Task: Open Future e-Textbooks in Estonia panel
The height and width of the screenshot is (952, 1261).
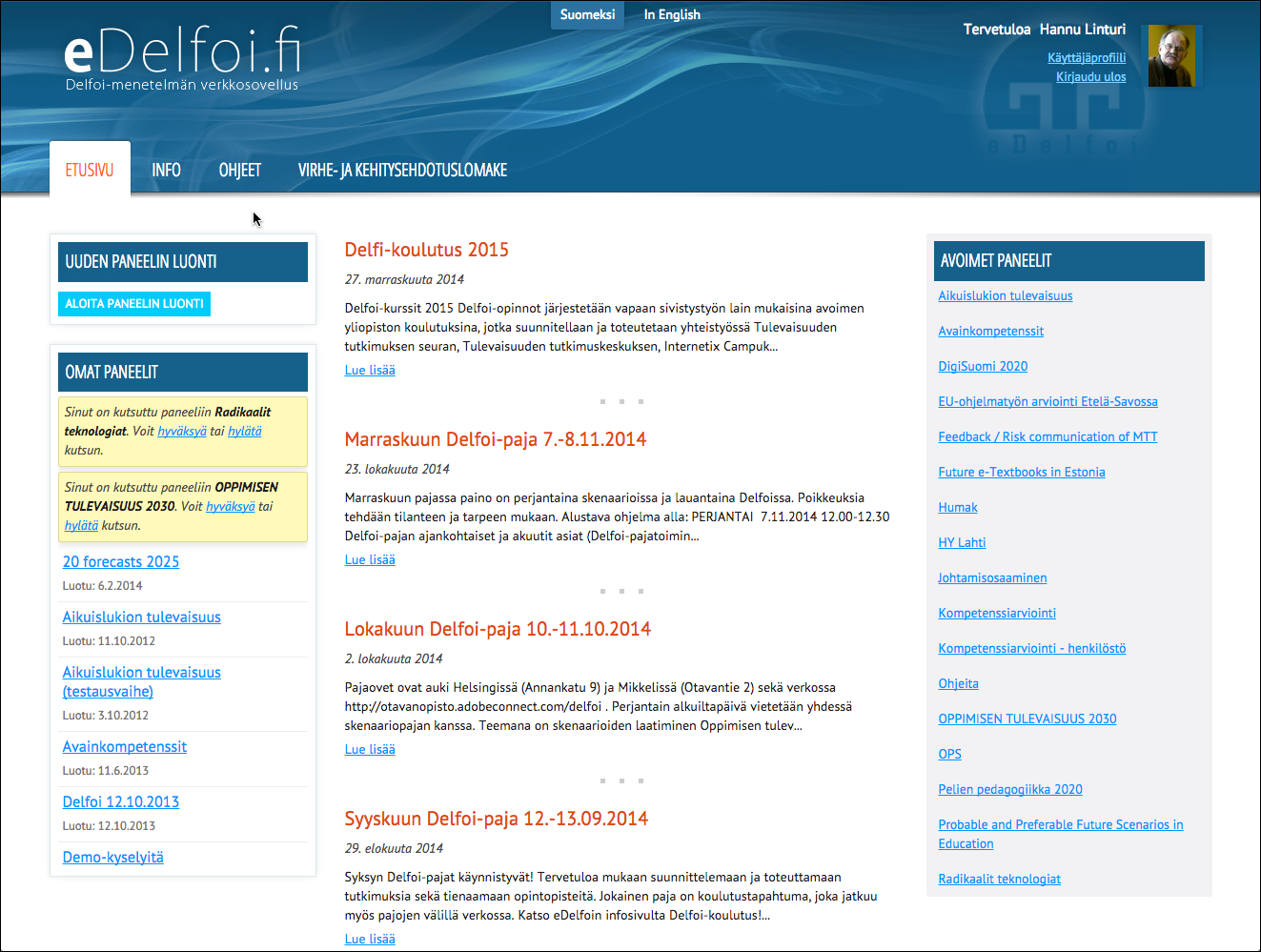Action: 1021,472
